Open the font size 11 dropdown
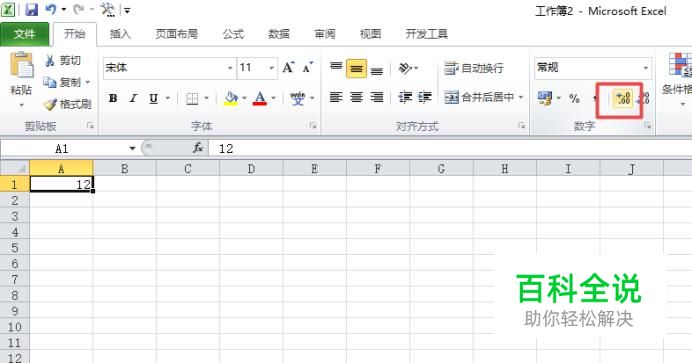 (x=271, y=68)
